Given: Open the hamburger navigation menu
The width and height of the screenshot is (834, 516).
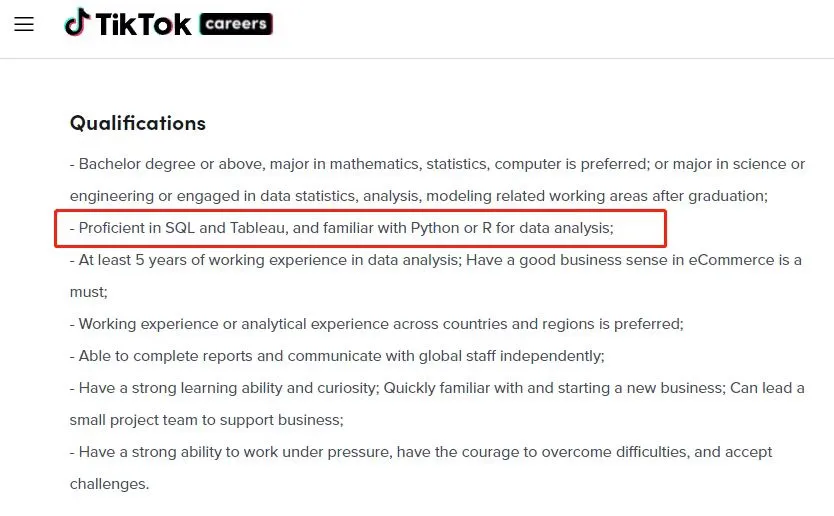Looking at the screenshot, I should tap(24, 24).
